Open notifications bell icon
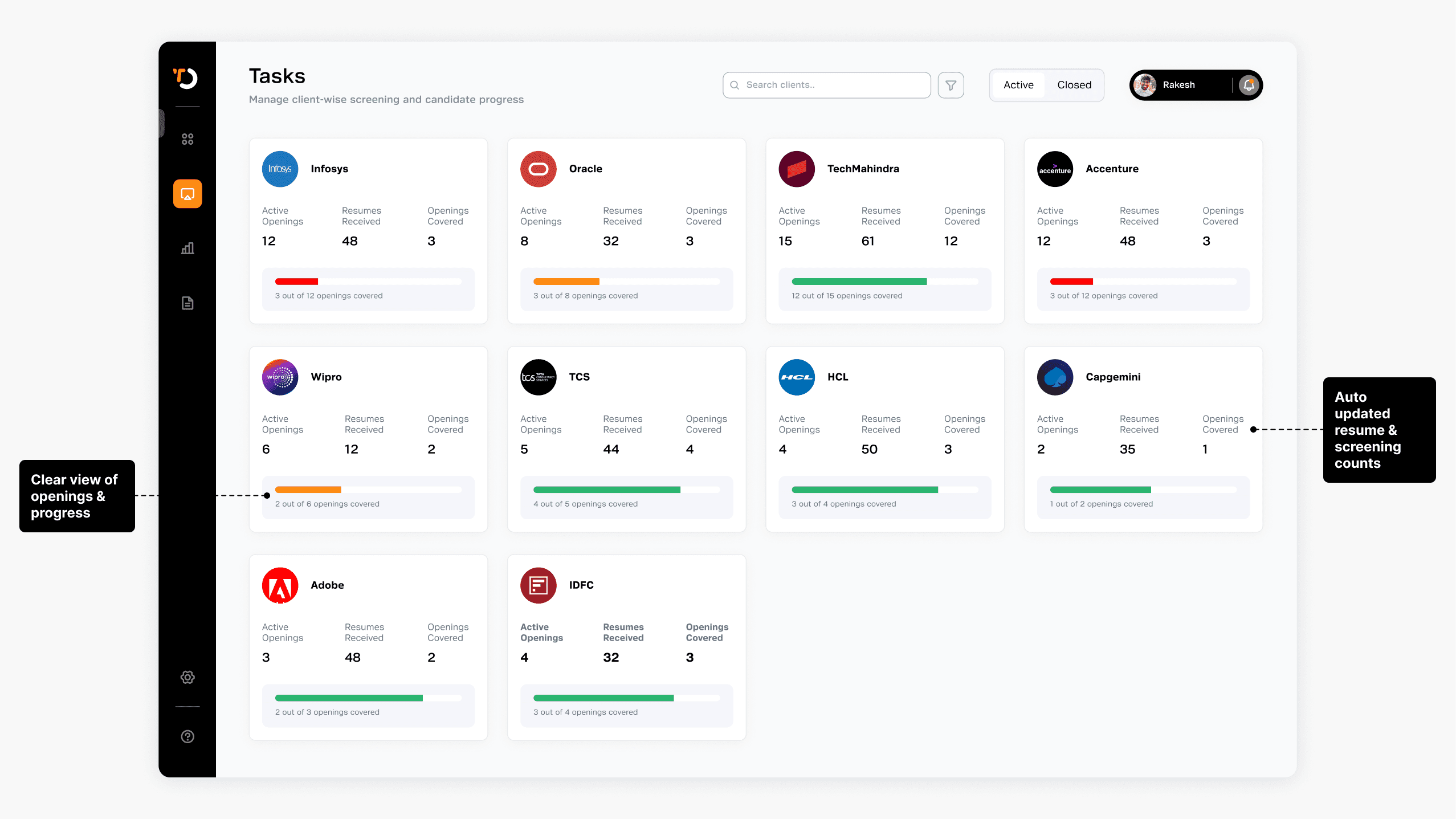The width and height of the screenshot is (1456, 819). [1249, 85]
